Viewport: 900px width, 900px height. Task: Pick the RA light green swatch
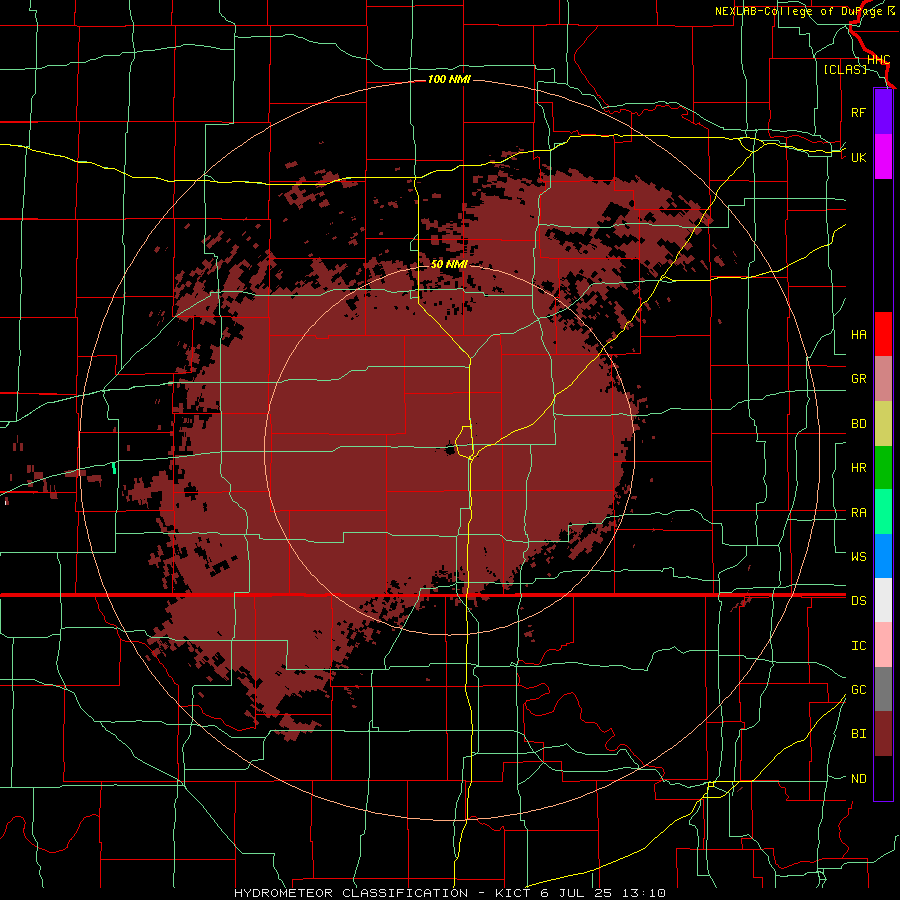click(x=883, y=511)
